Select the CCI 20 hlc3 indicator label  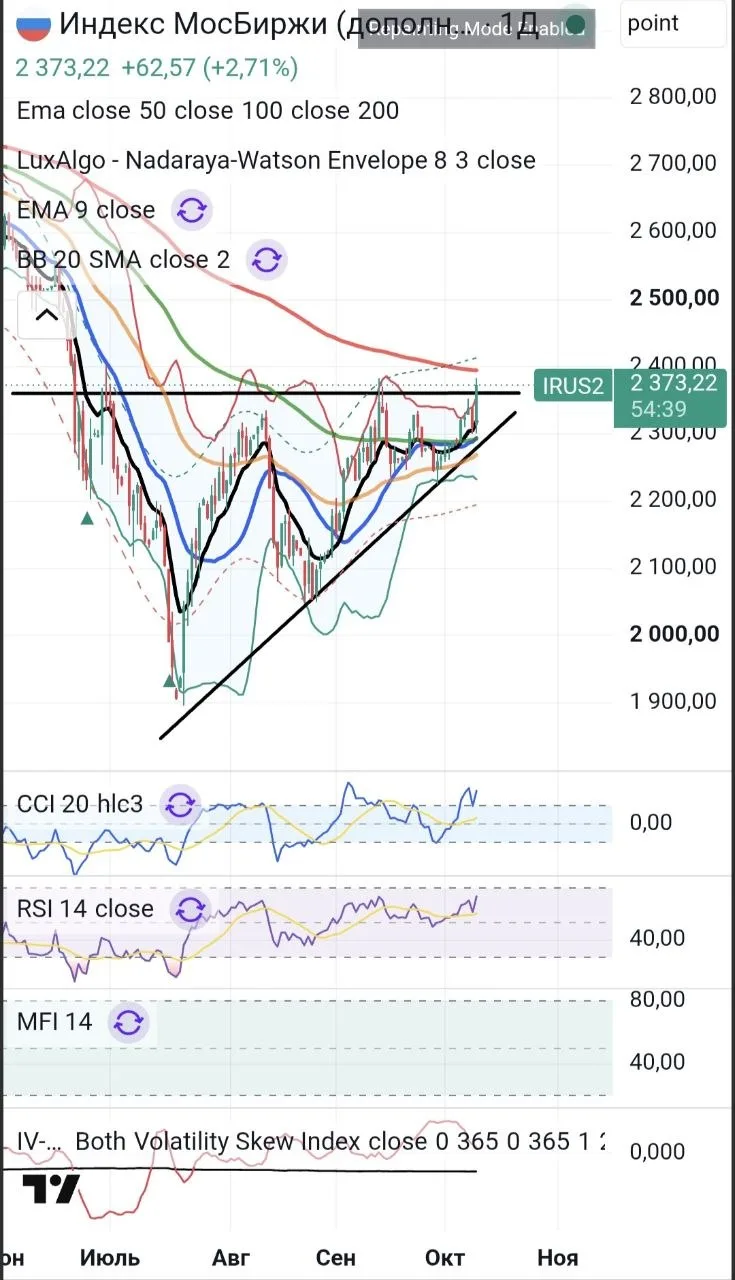coord(80,804)
